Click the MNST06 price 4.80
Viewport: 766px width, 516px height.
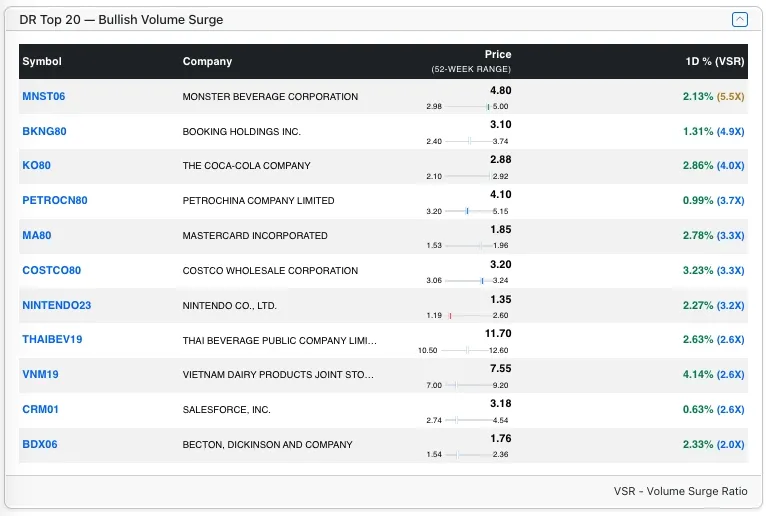pyautogui.click(x=501, y=90)
